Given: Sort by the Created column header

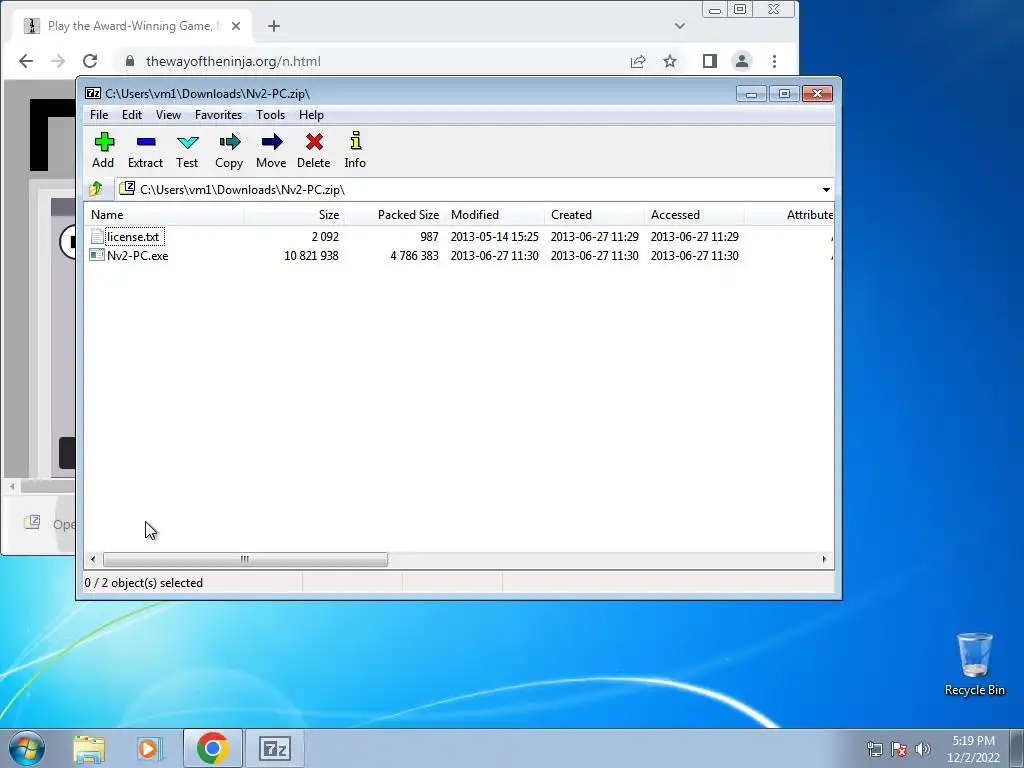Looking at the screenshot, I should click(594, 215).
